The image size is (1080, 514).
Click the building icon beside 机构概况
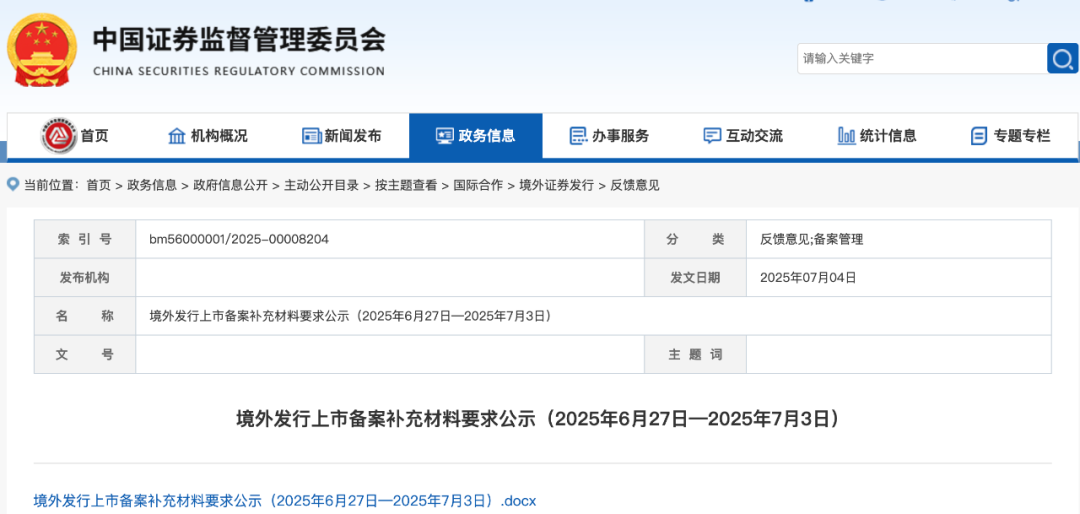pyautogui.click(x=177, y=136)
